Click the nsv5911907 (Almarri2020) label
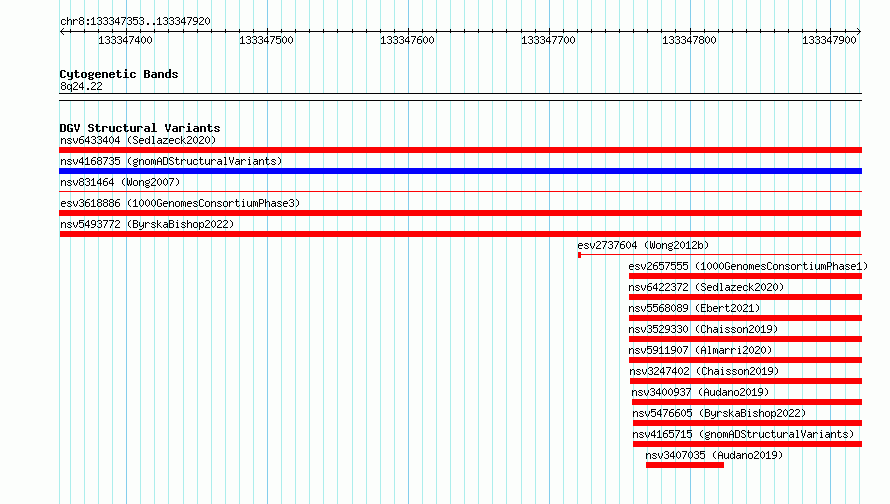Screen dimensions: 890x504 [700, 350]
